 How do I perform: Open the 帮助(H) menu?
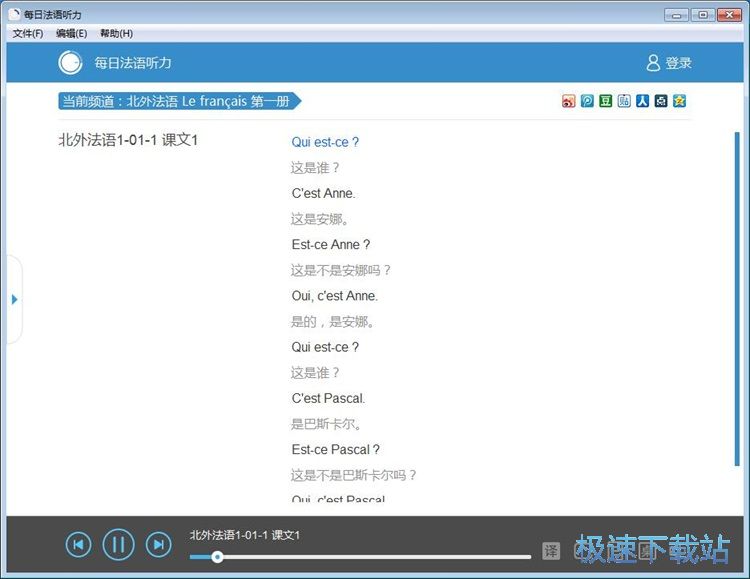[116, 33]
